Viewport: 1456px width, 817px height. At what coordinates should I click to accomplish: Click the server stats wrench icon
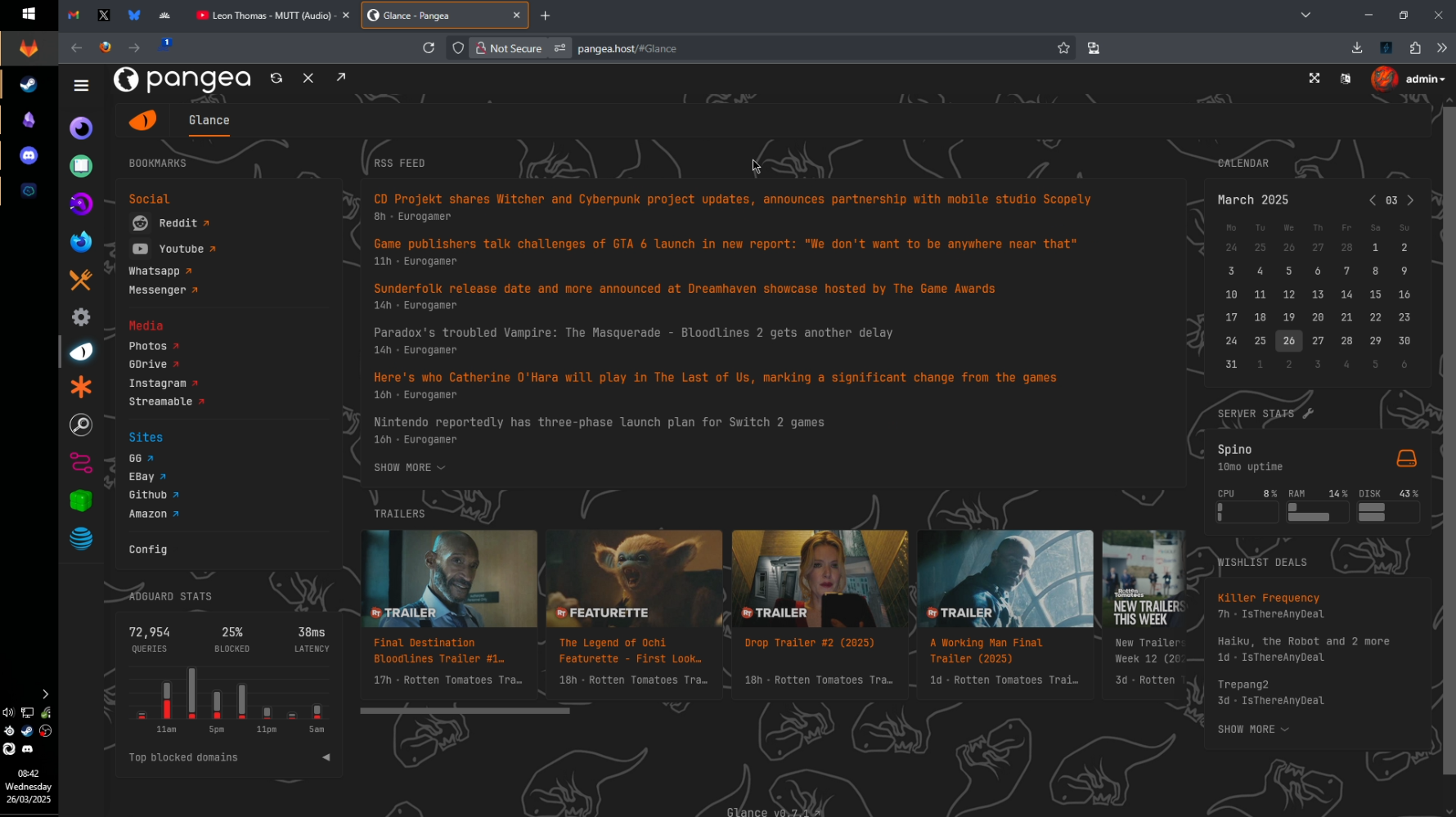pos(1308,414)
